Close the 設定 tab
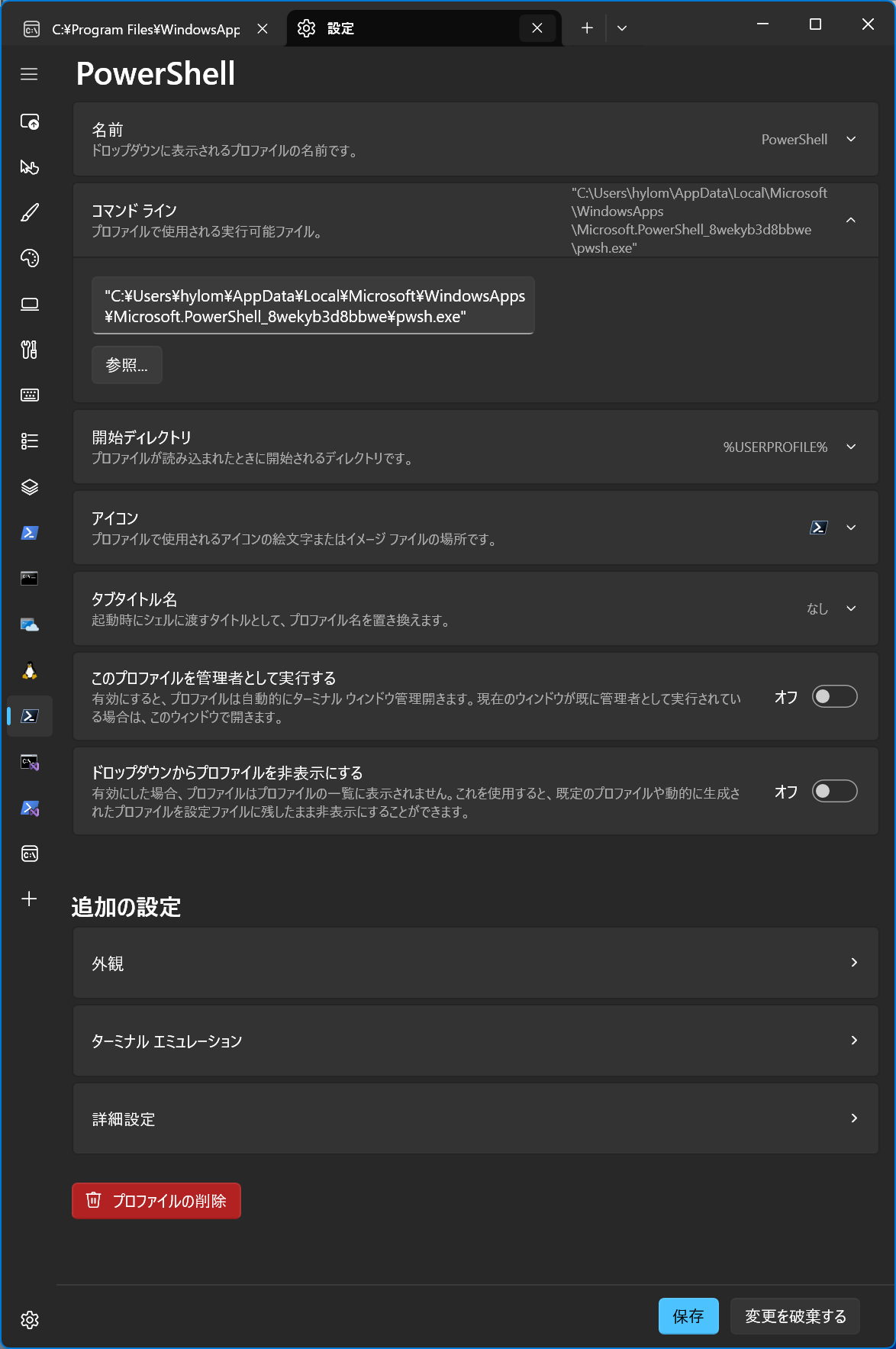The image size is (896, 1349). (537, 28)
